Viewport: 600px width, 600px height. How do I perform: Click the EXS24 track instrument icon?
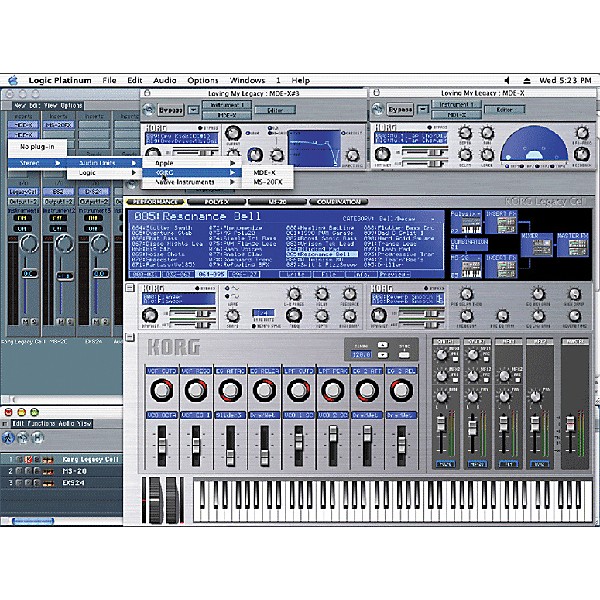coord(48,483)
